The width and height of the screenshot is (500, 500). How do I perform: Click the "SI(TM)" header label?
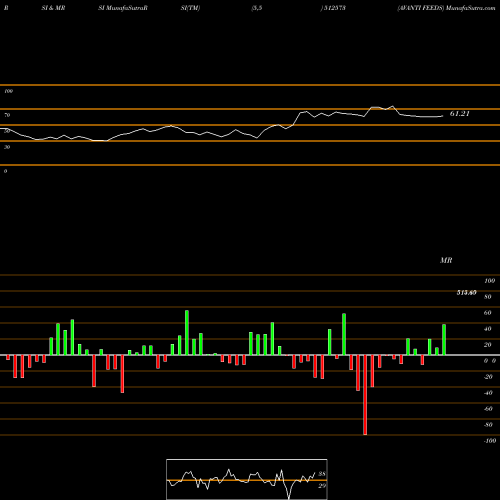(x=190, y=8)
